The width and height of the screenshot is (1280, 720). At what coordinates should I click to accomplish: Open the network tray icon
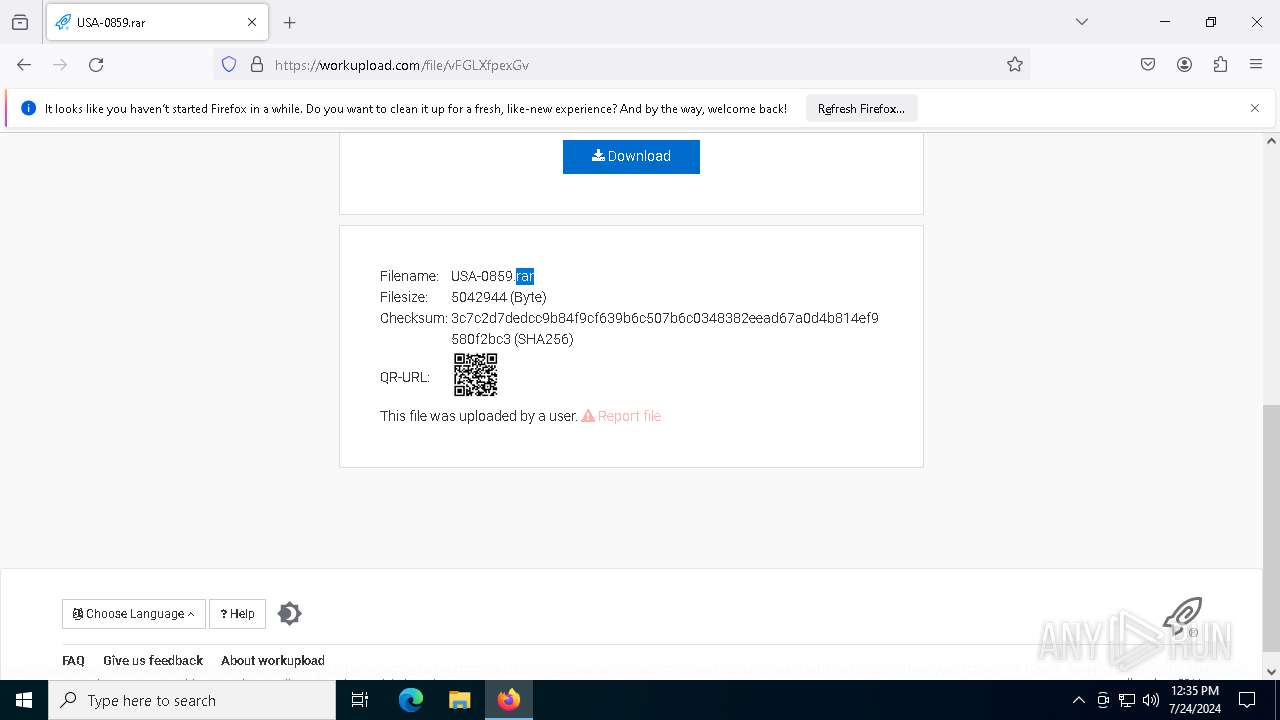pos(1127,700)
